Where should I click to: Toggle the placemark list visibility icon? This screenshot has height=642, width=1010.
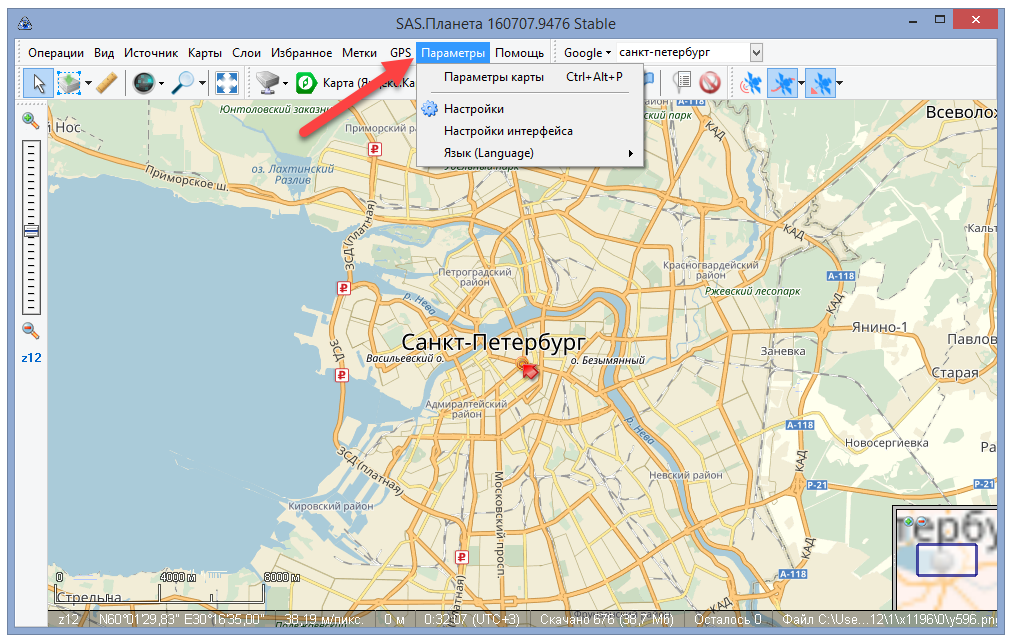(682, 83)
